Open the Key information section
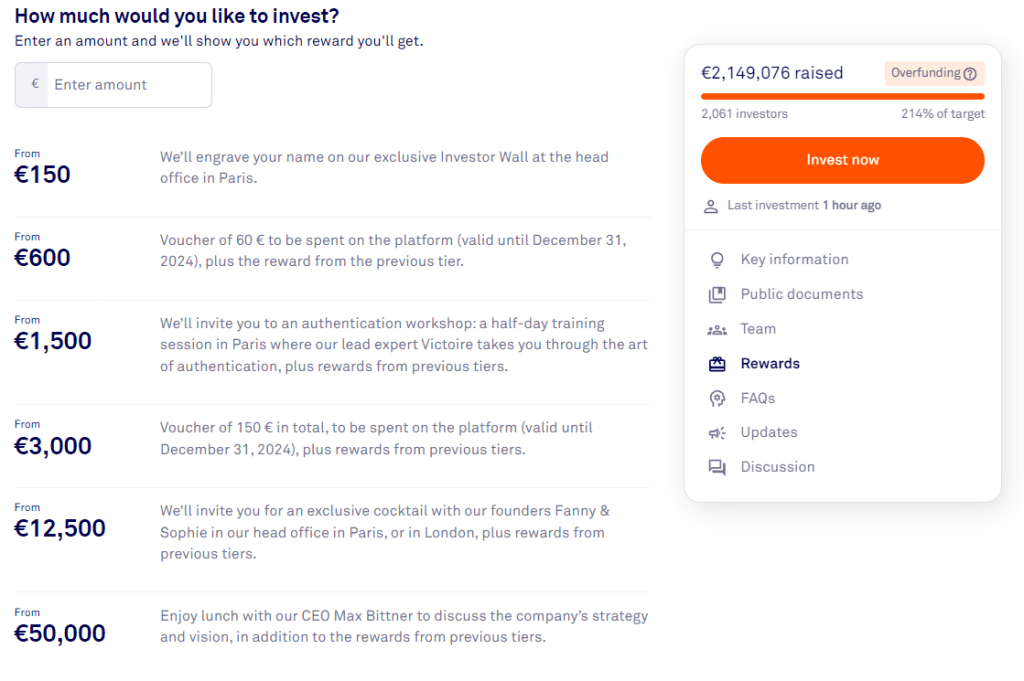 click(x=794, y=260)
